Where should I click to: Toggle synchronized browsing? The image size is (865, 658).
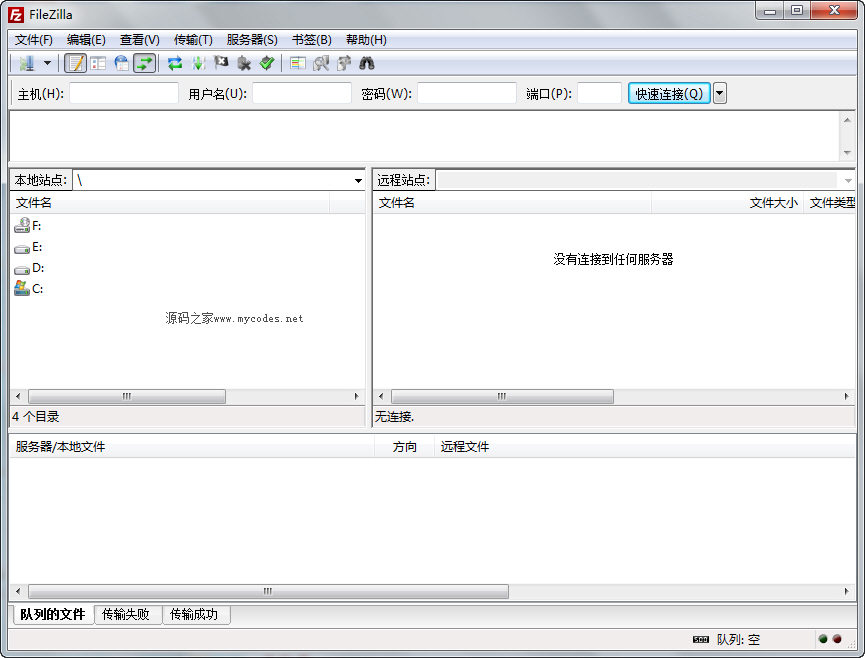click(344, 63)
